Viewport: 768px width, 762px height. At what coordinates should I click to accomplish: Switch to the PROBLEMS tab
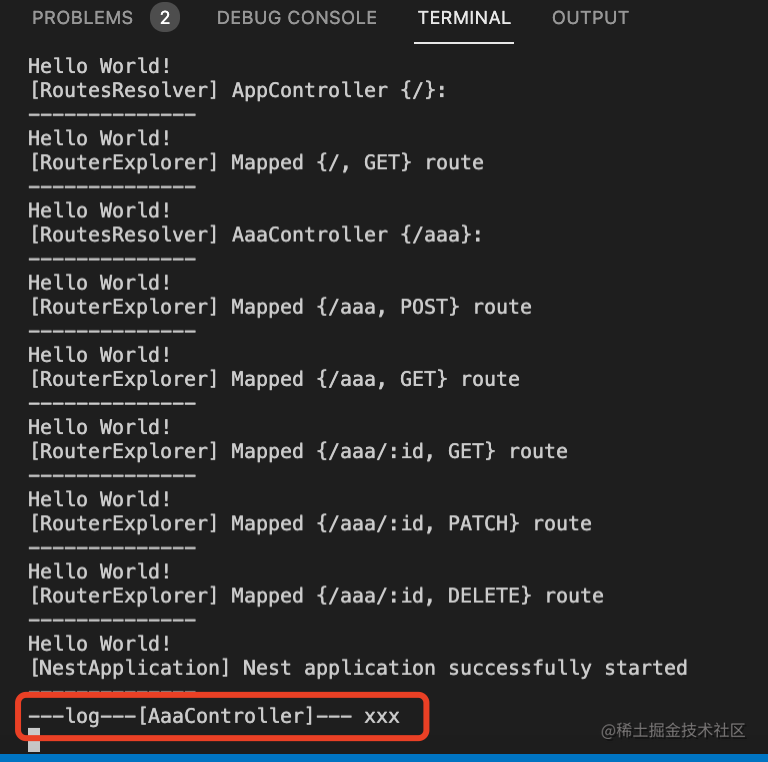pyautogui.click(x=82, y=18)
